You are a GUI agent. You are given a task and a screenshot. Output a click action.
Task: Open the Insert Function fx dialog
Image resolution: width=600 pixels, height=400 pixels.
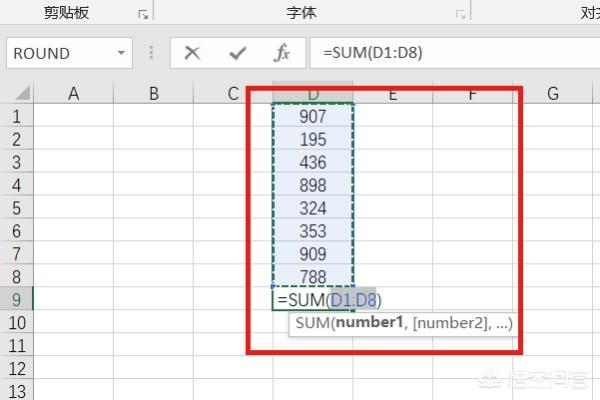(x=282, y=53)
